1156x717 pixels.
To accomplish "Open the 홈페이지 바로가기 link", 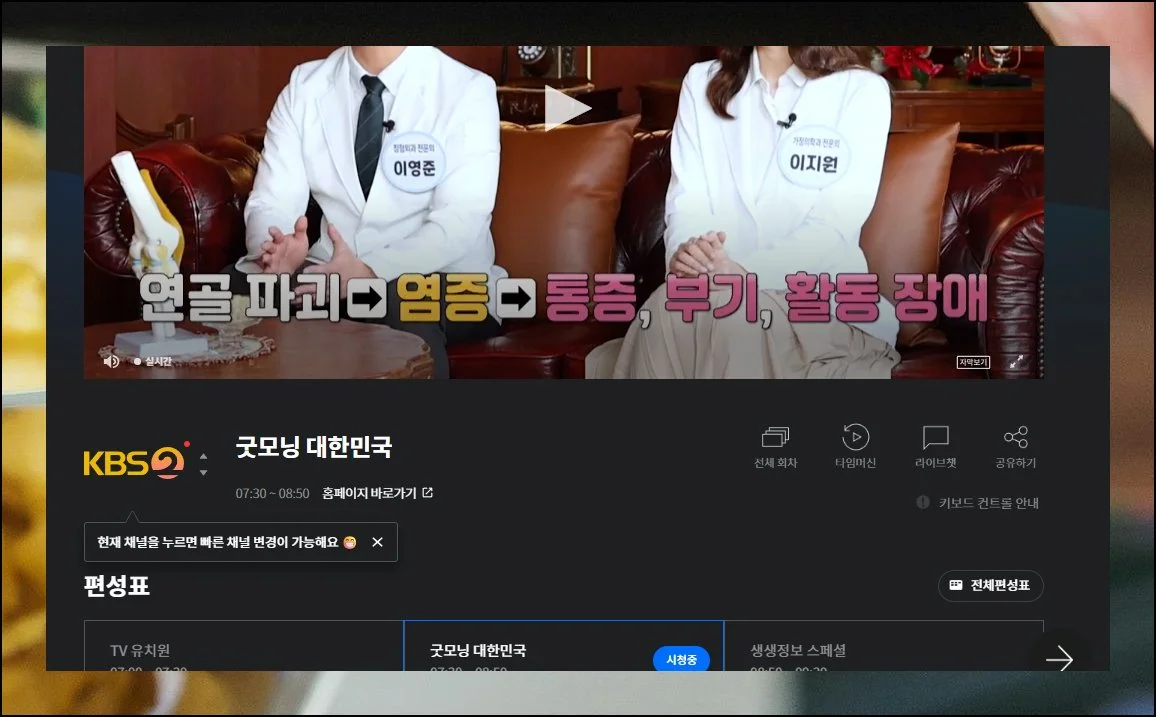I will [377, 493].
